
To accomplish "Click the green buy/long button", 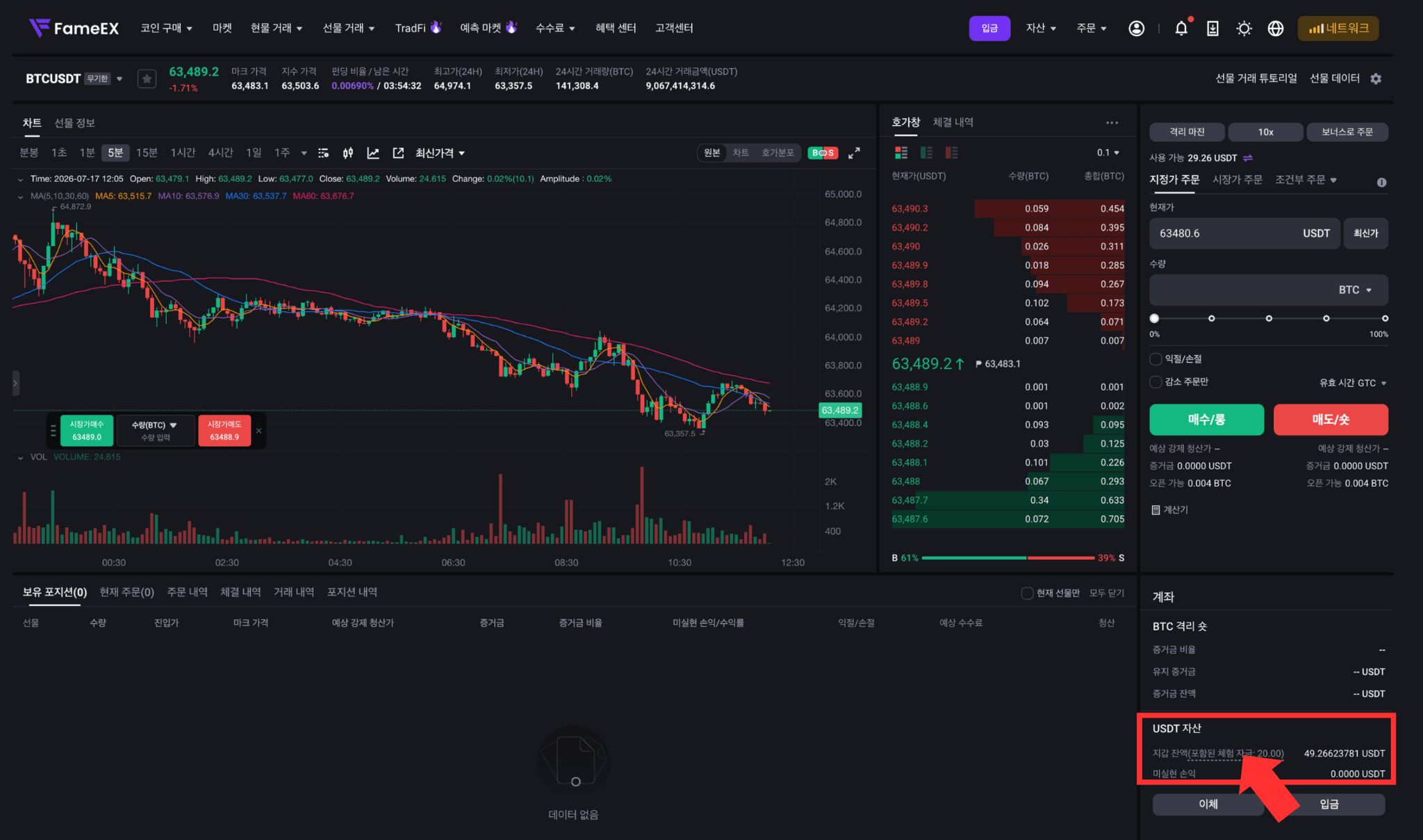I will 1206,420.
